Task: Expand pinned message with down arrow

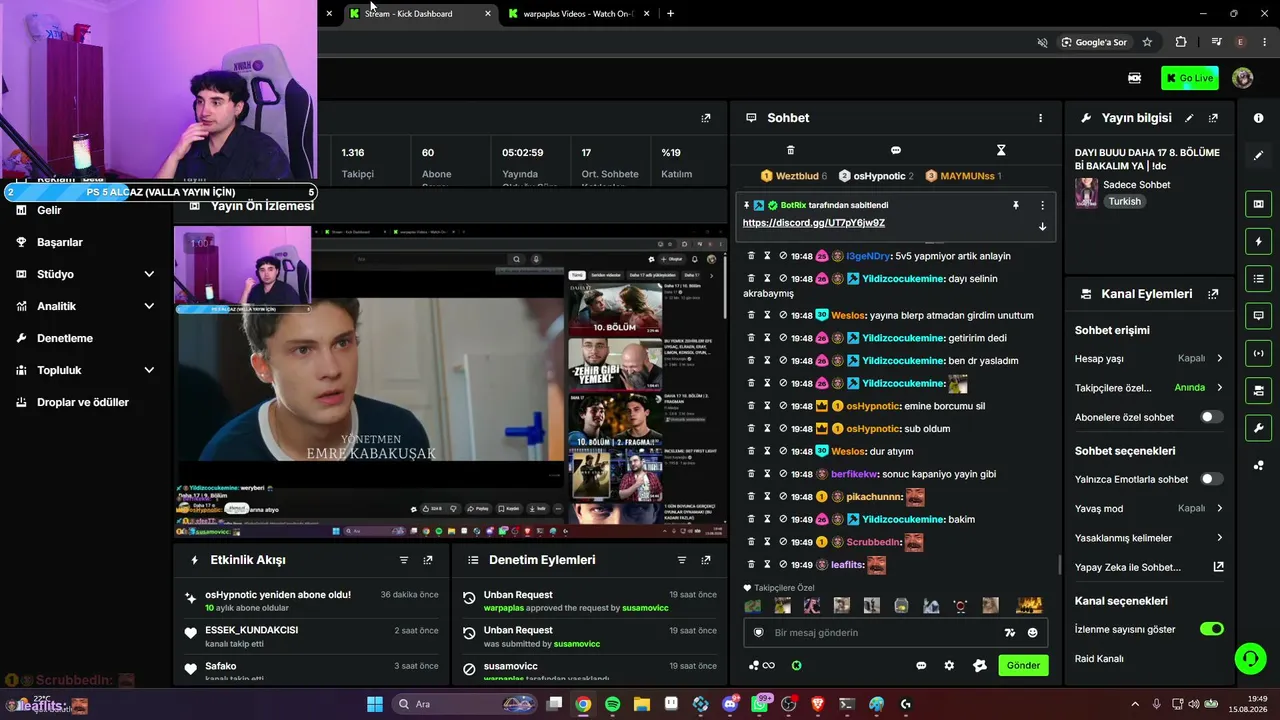Action: coord(1042,226)
